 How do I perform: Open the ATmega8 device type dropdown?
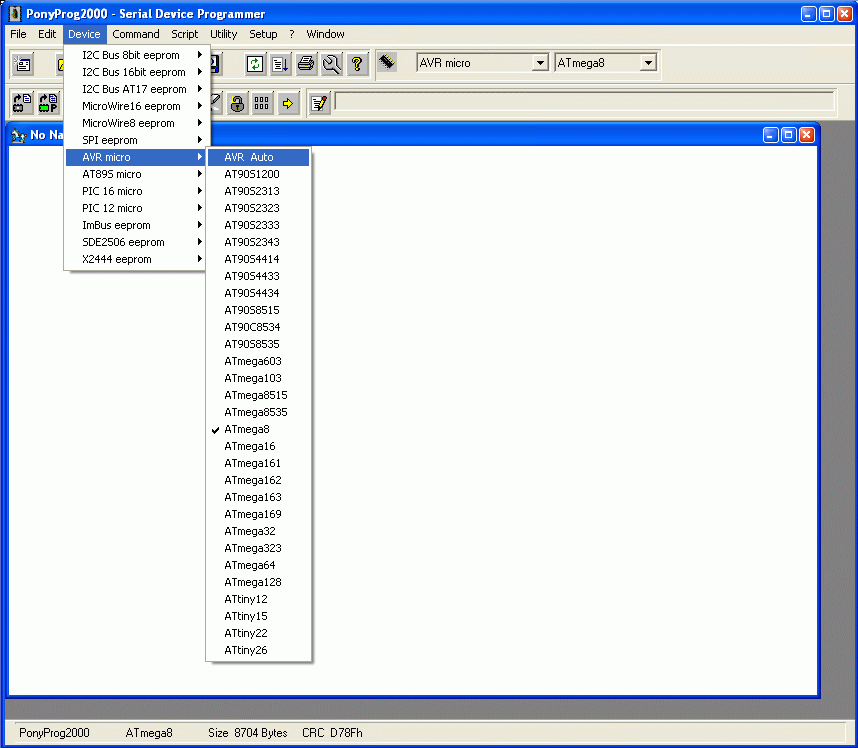(x=605, y=63)
